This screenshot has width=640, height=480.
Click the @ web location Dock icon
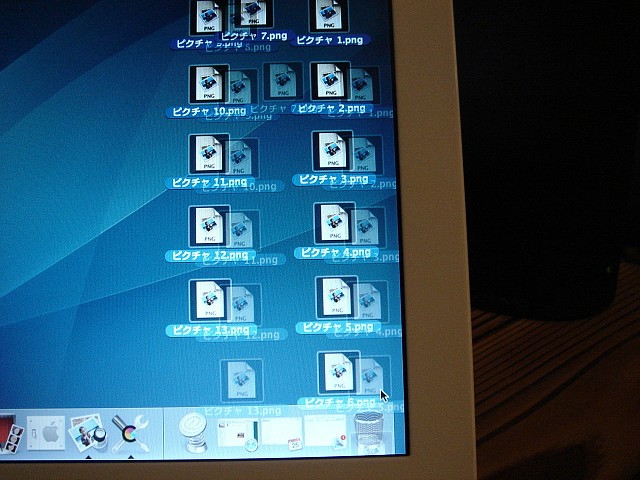[192, 431]
